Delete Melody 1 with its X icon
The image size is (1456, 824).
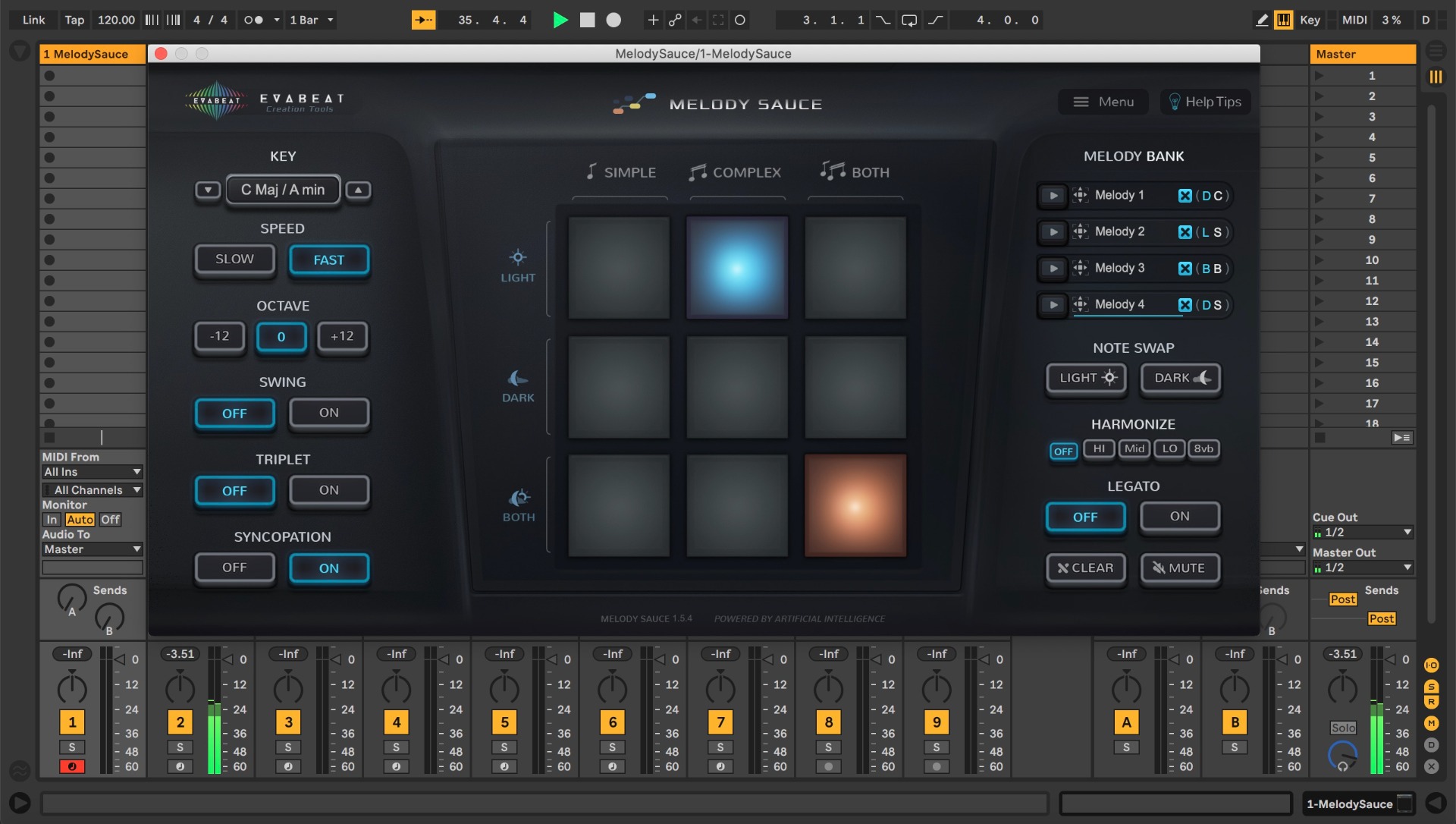[1185, 196]
